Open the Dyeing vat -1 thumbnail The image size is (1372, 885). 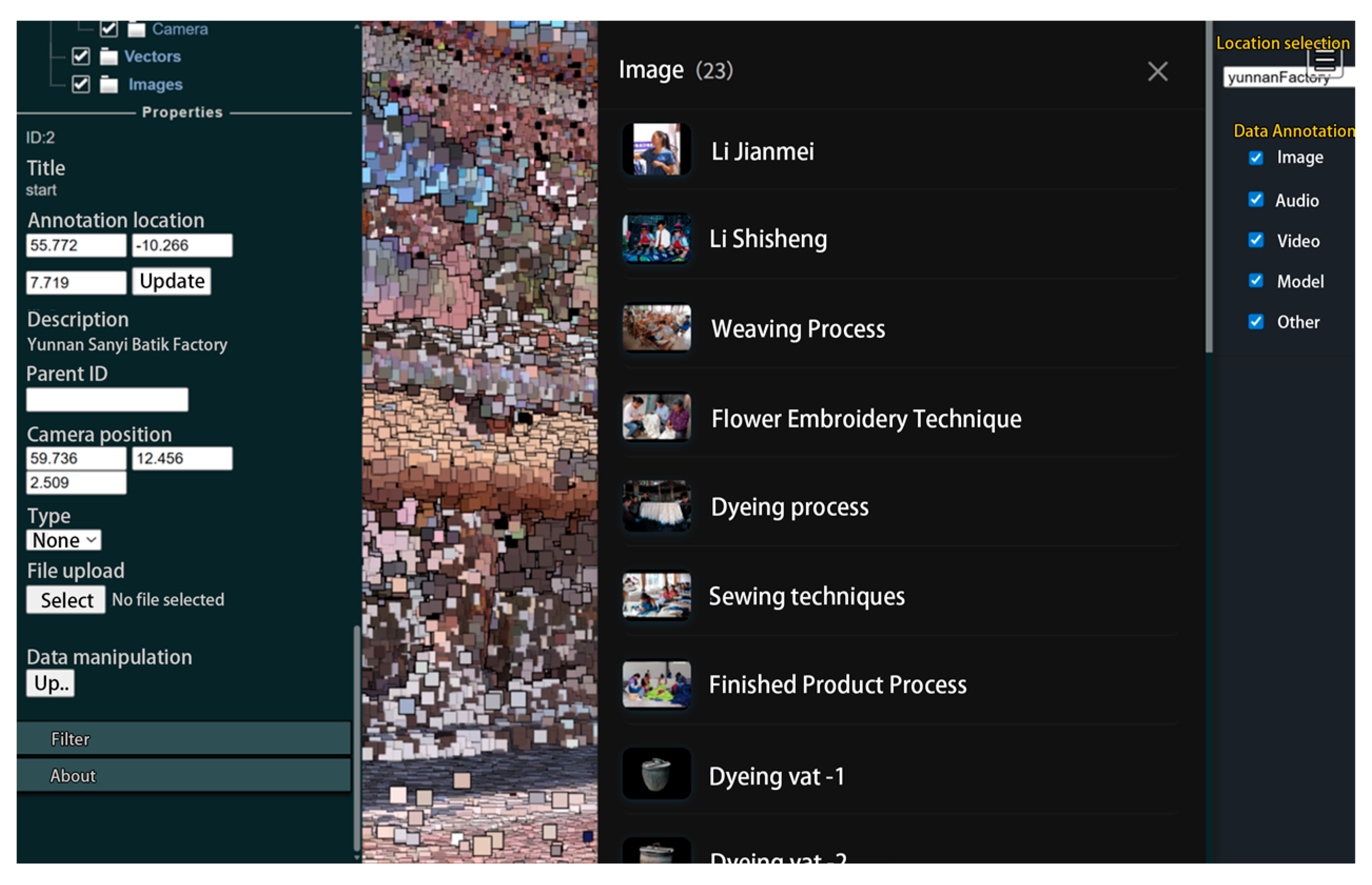(656, 773)
